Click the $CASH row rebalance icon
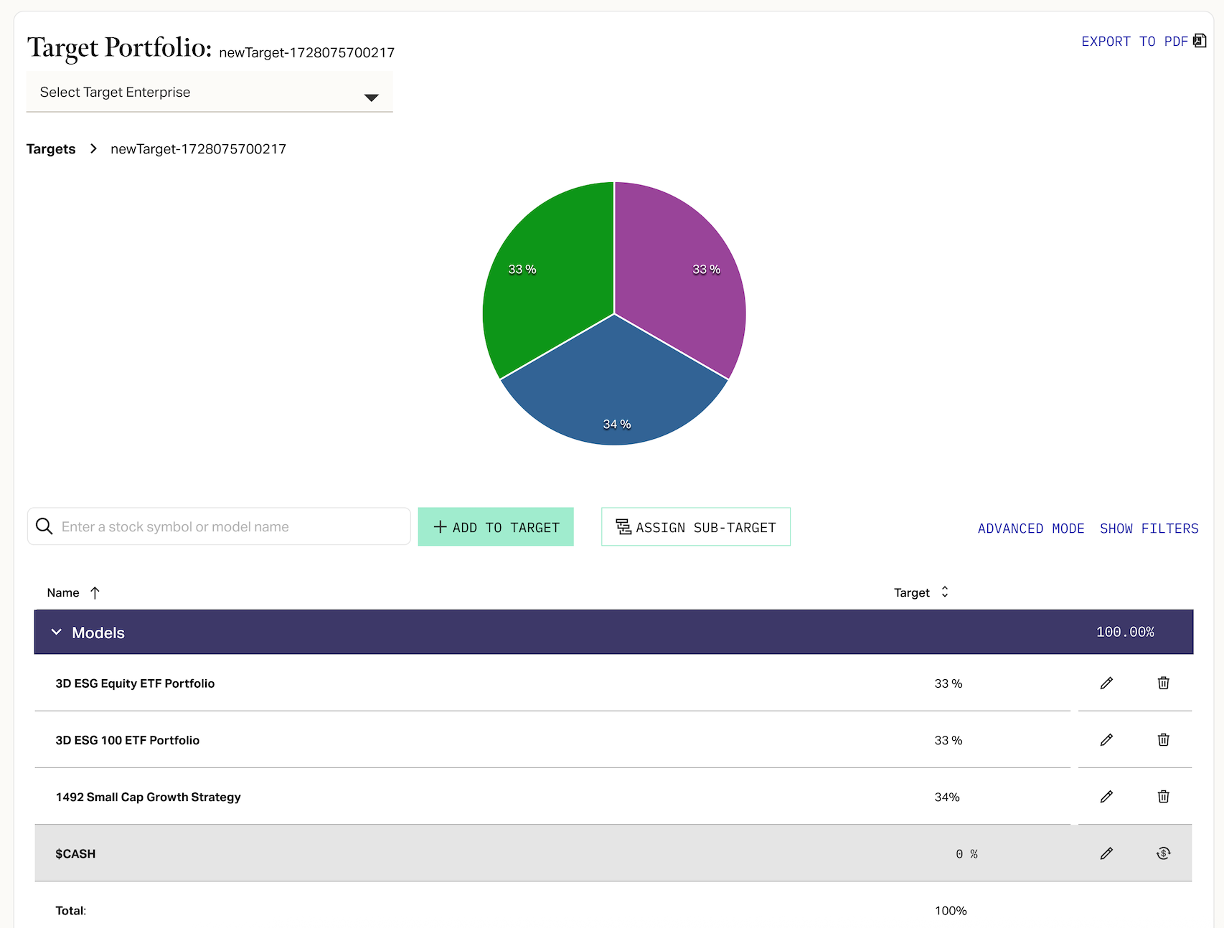The width and height of the screenshot is (1224, 928). point(1163,854)
